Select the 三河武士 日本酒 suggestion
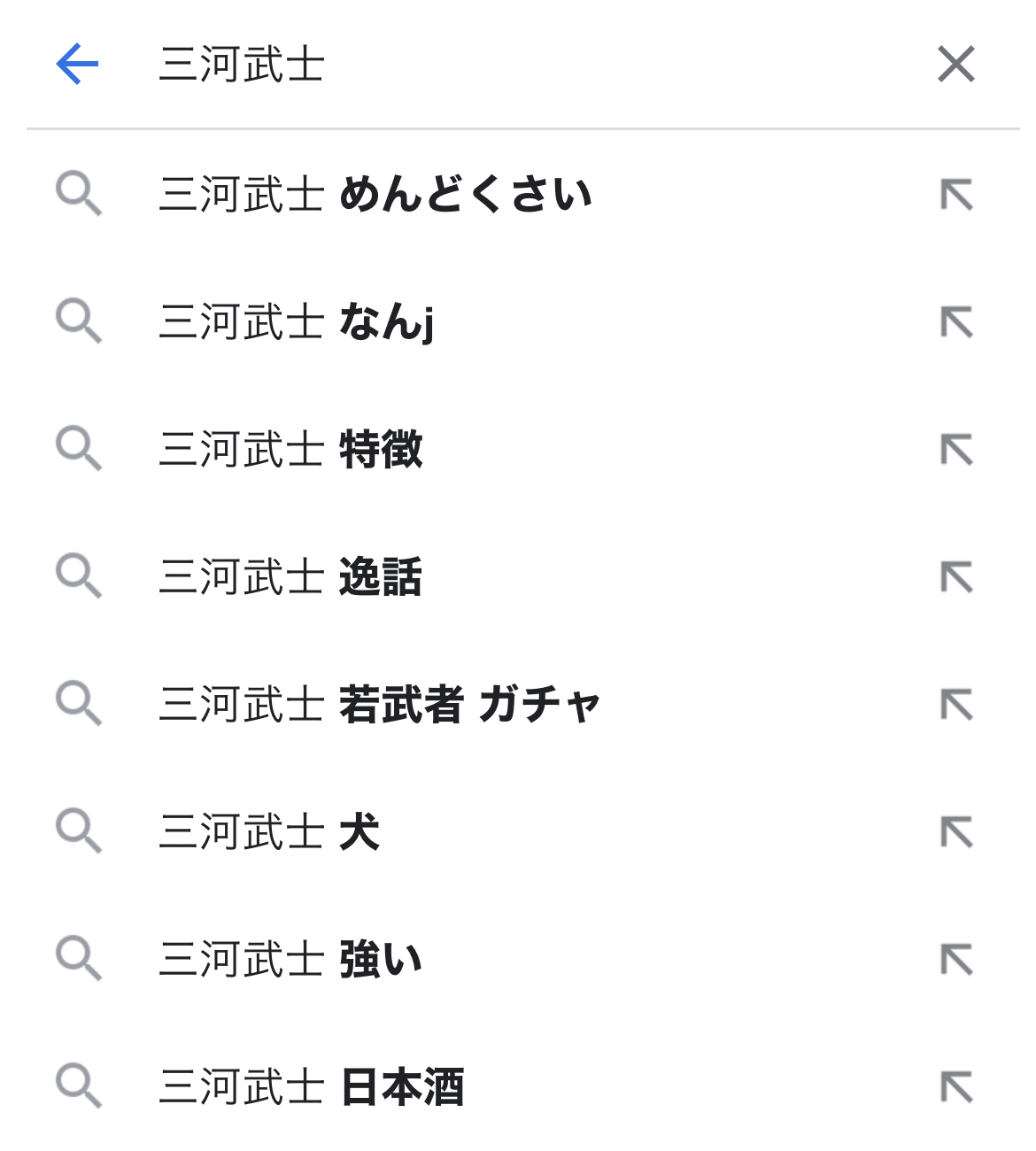This screenshot has height=1151, width=1036. tap(312, 1087)
